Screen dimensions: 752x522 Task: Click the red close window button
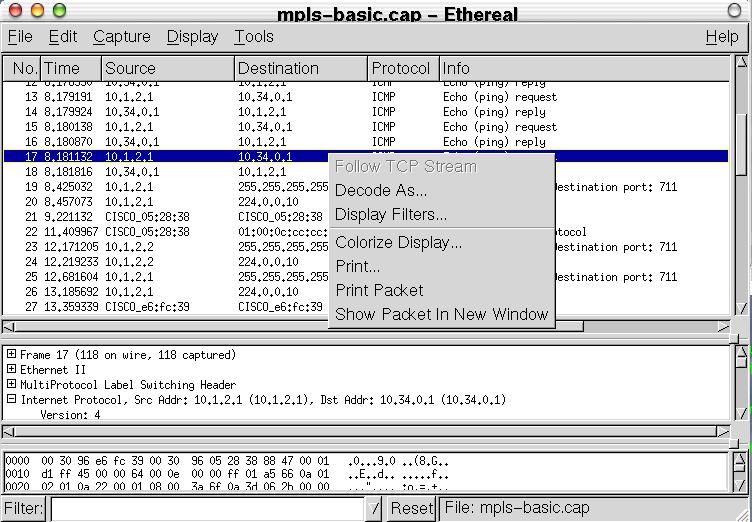coord(16,10)
